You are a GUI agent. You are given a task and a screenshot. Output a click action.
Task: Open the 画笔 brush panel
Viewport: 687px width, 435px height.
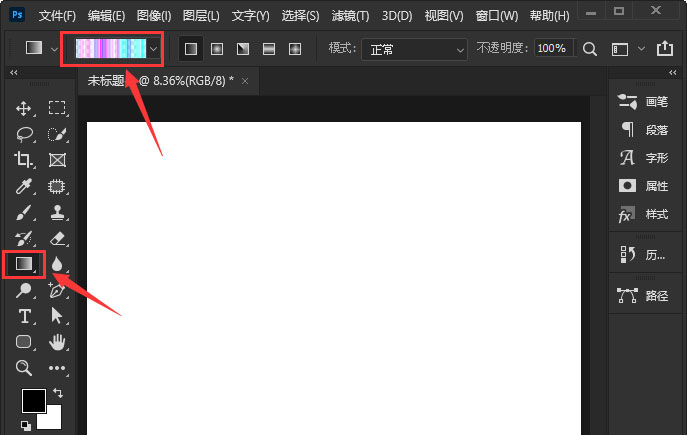[x=643, y=102]
